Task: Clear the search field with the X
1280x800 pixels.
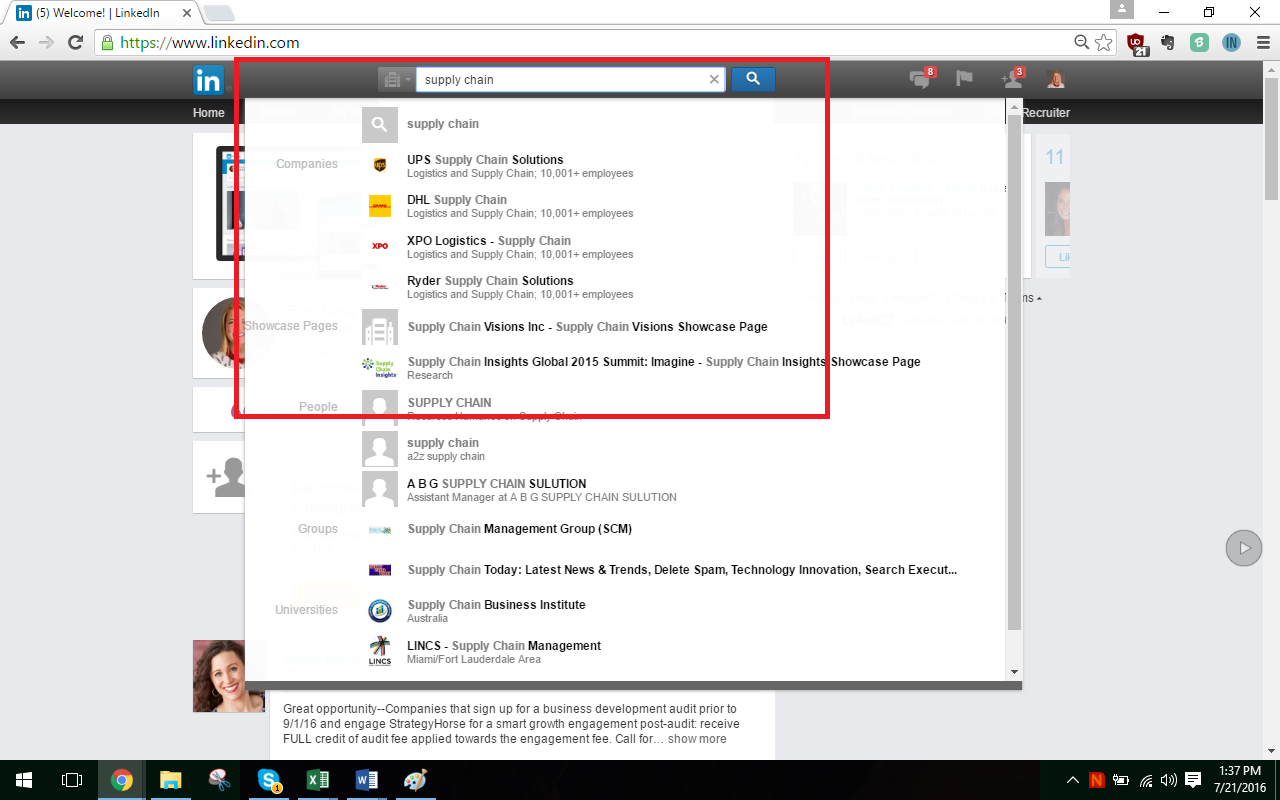Action: pyautogui.click(x=714, y=80)
